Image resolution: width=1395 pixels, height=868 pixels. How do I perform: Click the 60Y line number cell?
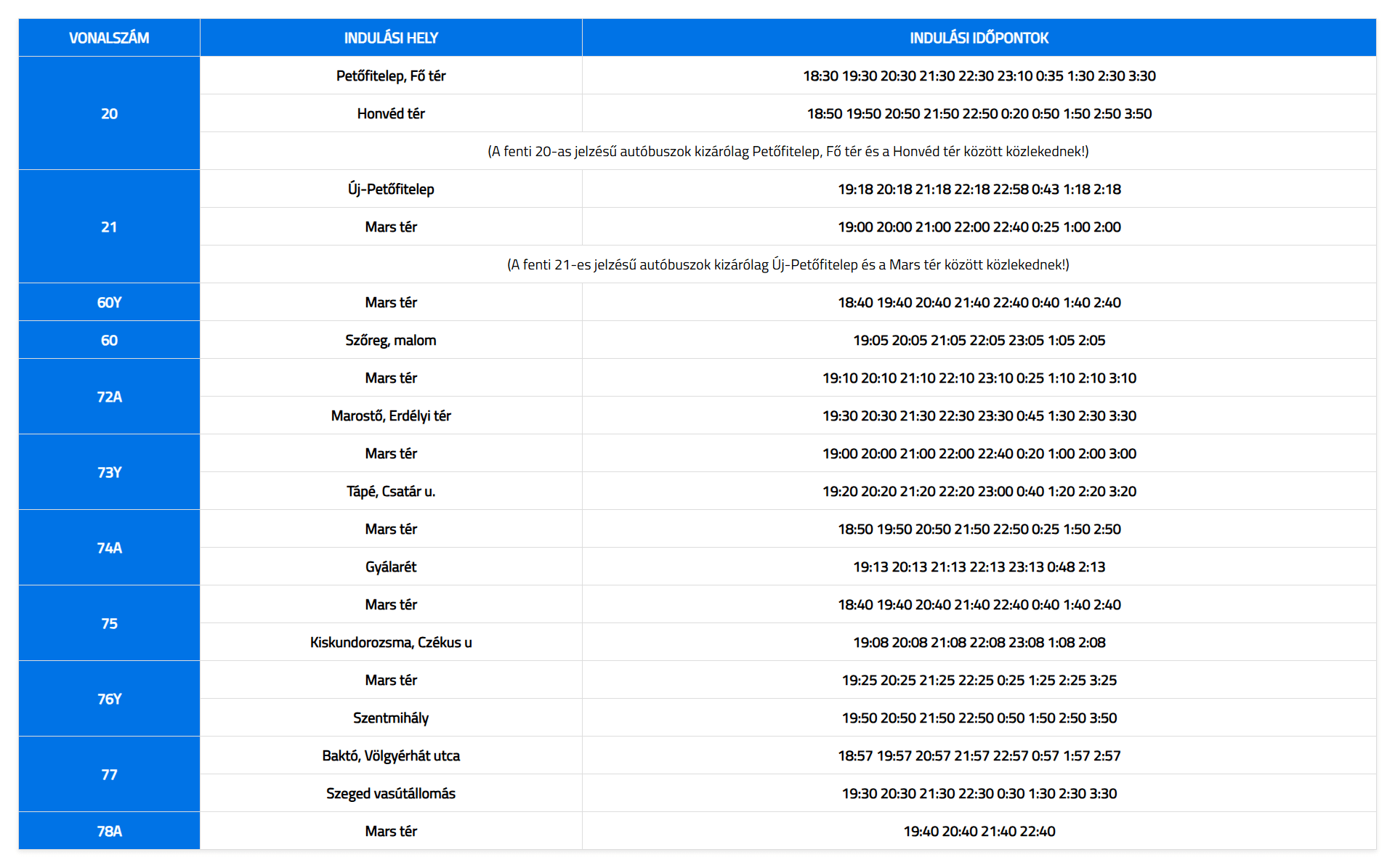109,302
